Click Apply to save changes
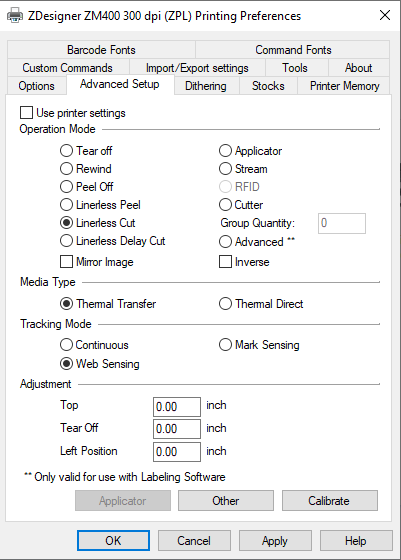Screen dimensions: 401x560 click(275, 541)
